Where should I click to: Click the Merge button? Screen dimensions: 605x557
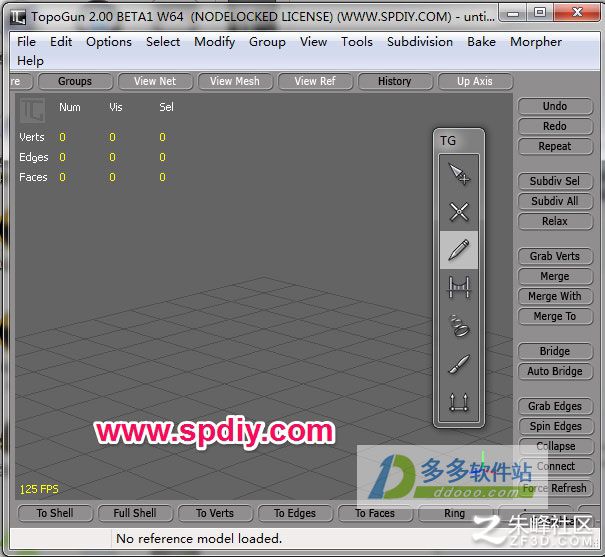(555, 276)
